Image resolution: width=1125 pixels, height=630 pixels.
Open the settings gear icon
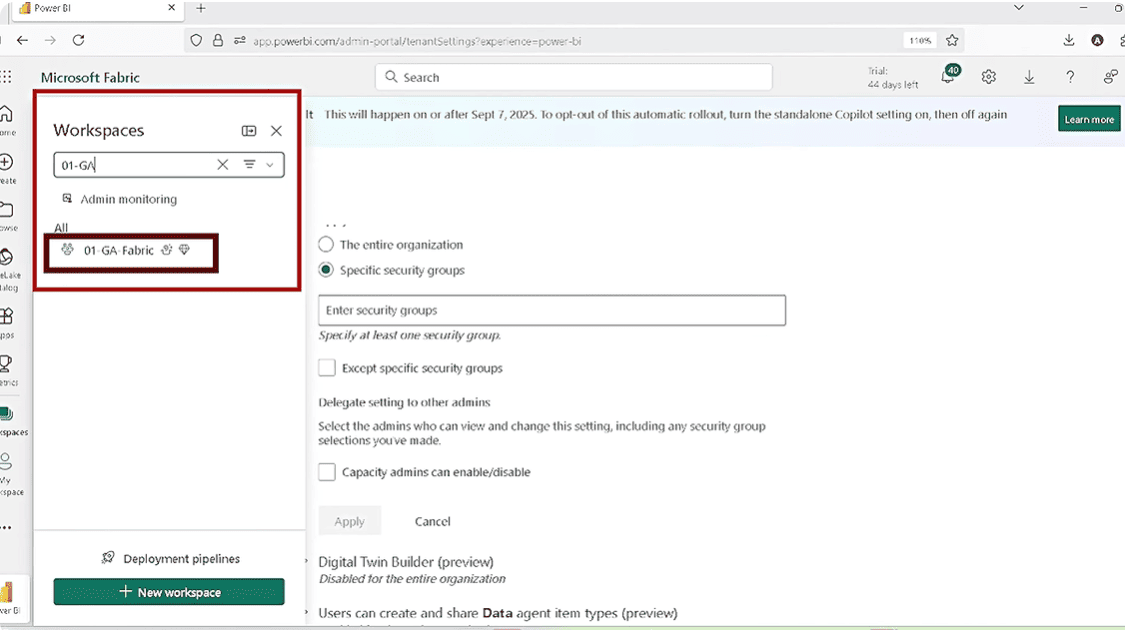(989, 77)
